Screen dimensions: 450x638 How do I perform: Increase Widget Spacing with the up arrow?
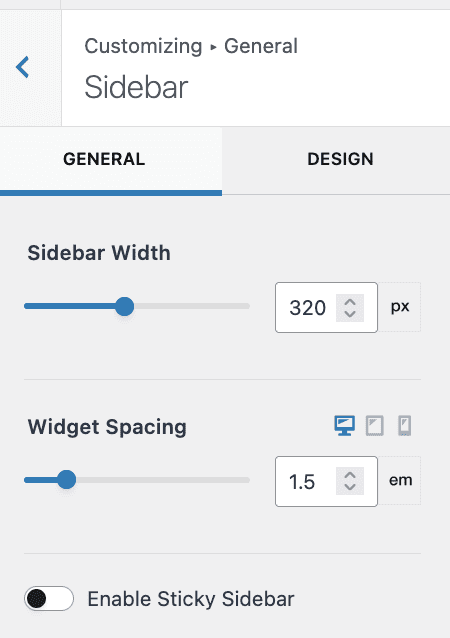(350, 476)
